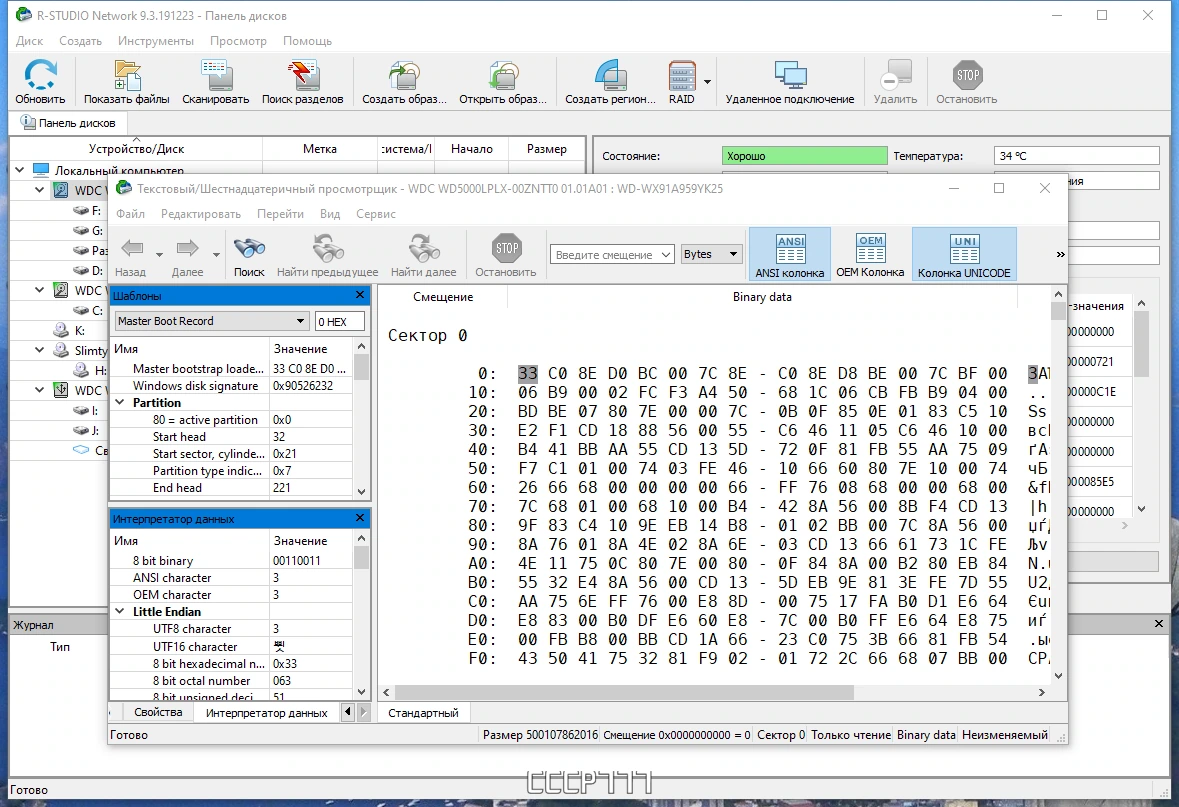
Task: Open the Диск menu
Action: [x=29, y=41]
